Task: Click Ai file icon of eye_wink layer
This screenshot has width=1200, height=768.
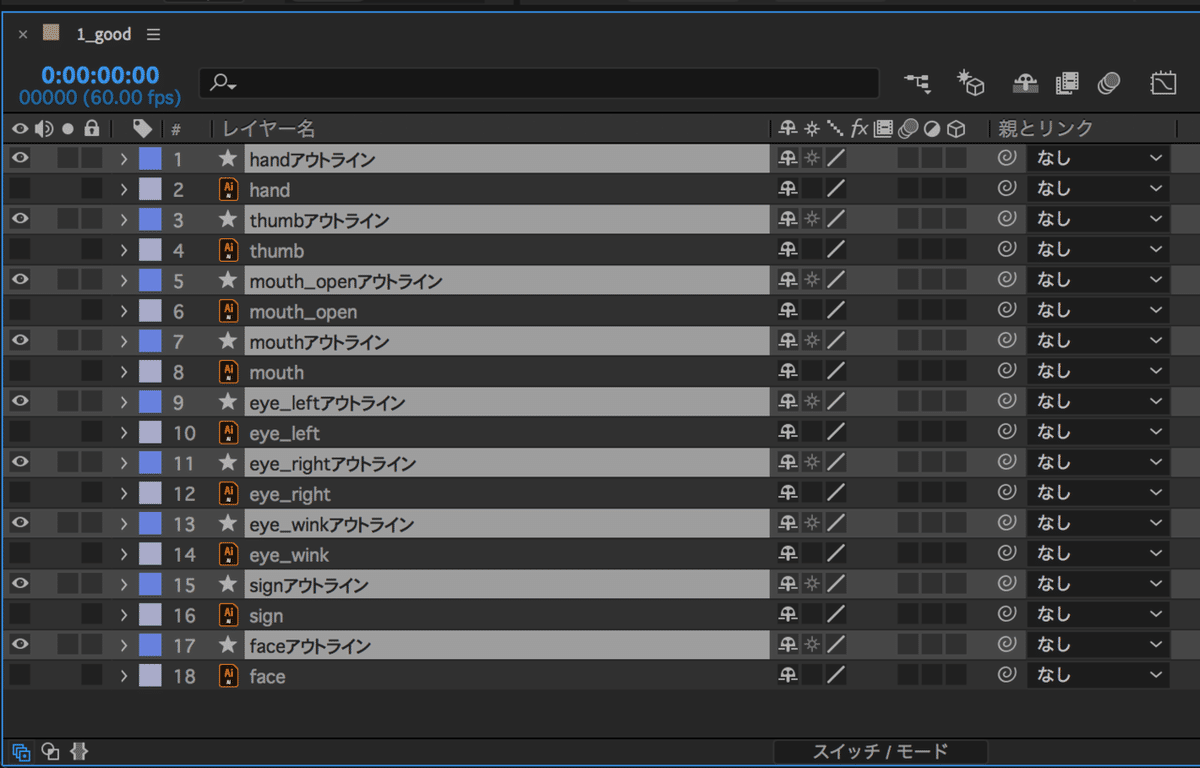Action: point(229,554)
